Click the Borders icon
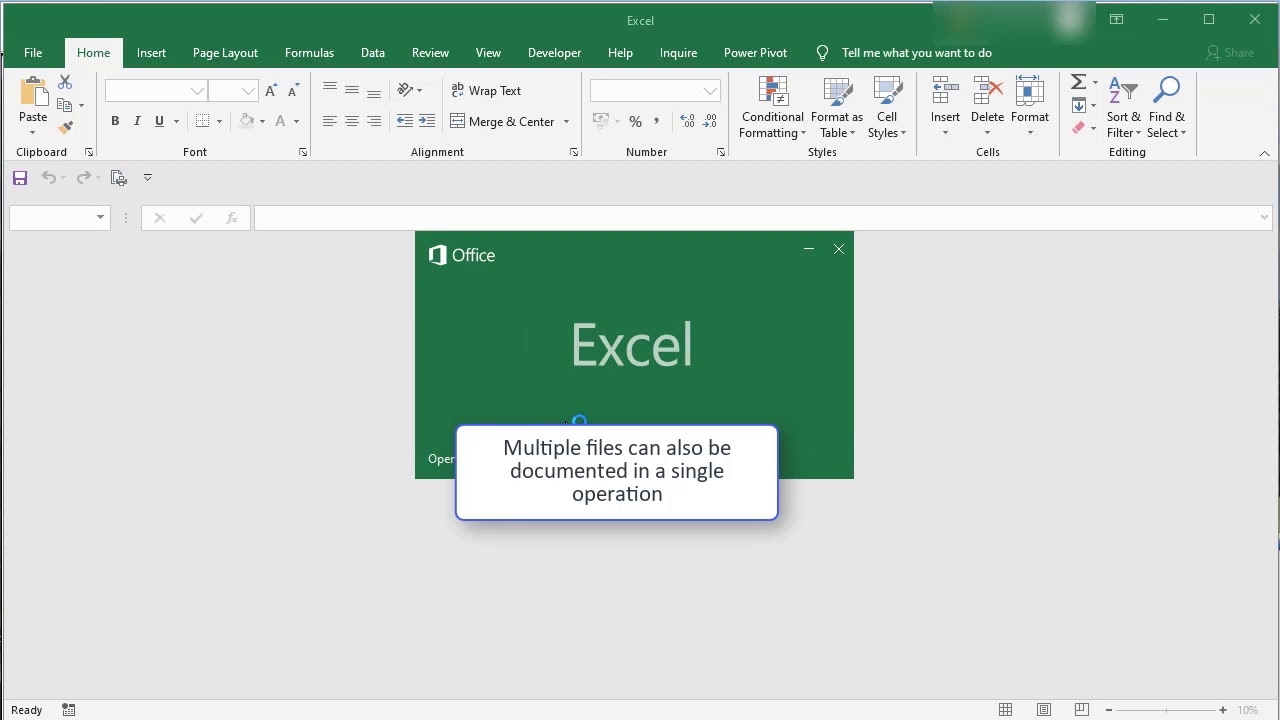Screen dimensions: 1280x720 pos(203,121)
